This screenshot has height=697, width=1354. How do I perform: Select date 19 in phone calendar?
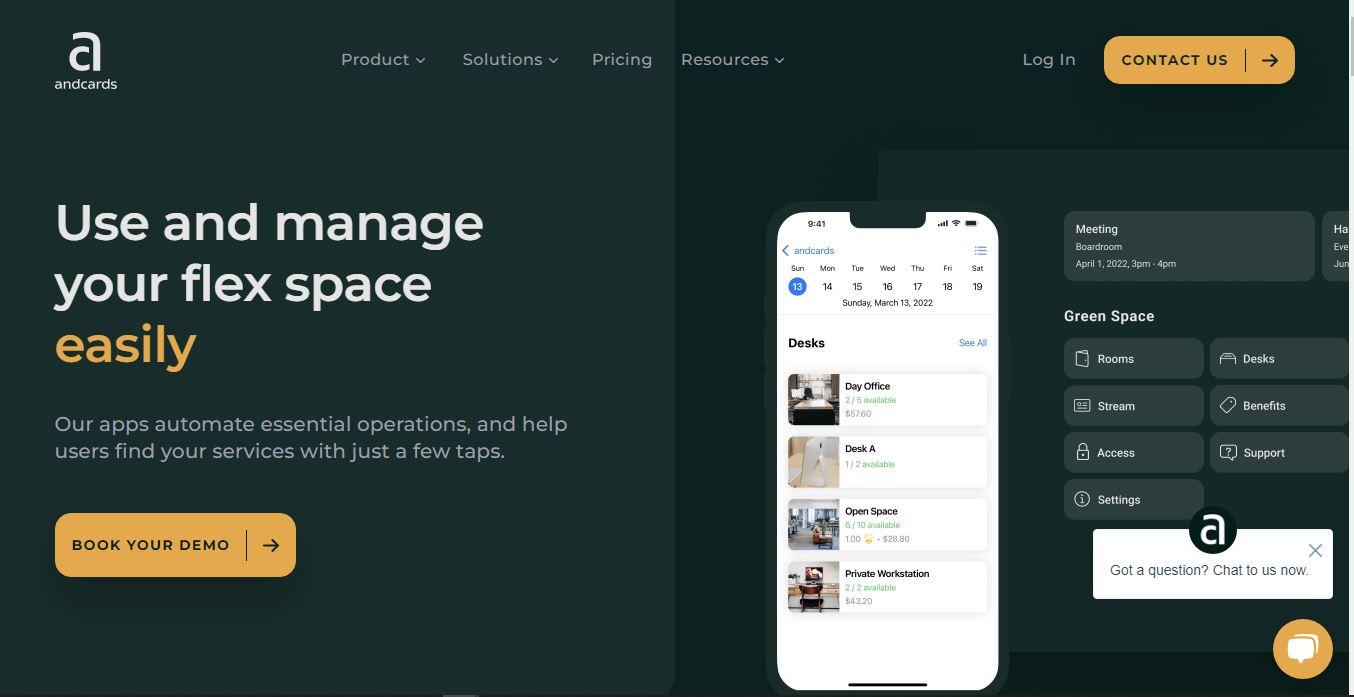[977, 286]
